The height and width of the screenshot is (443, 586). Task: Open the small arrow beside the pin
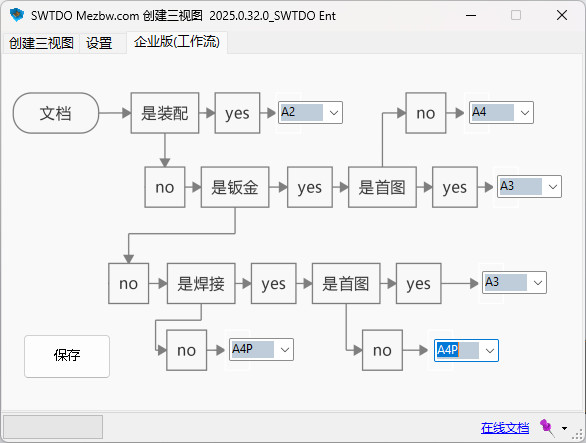pyautogui.click(x=564, y=428)
